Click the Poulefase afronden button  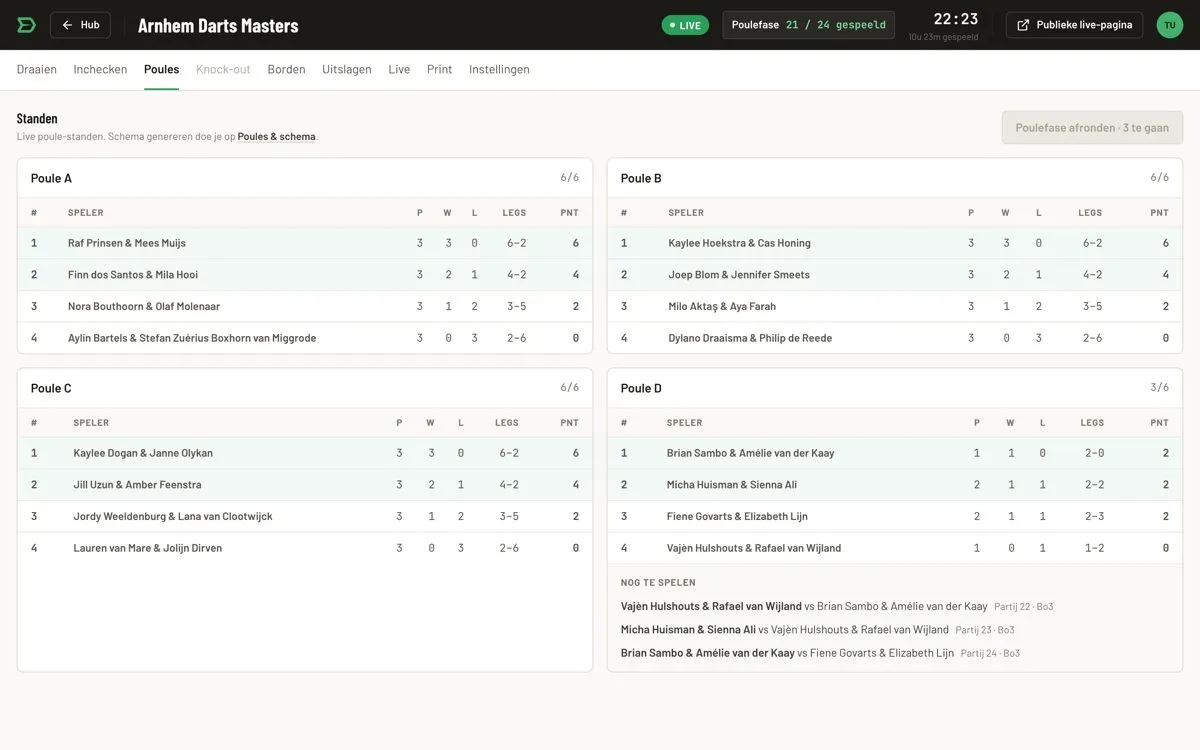[x=1092, y=128]
